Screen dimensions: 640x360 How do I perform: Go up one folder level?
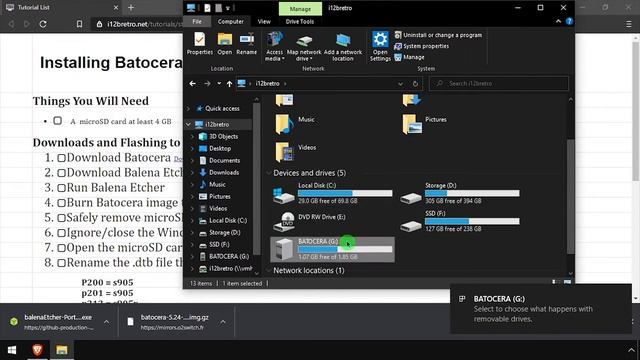[x=229, y=84]
